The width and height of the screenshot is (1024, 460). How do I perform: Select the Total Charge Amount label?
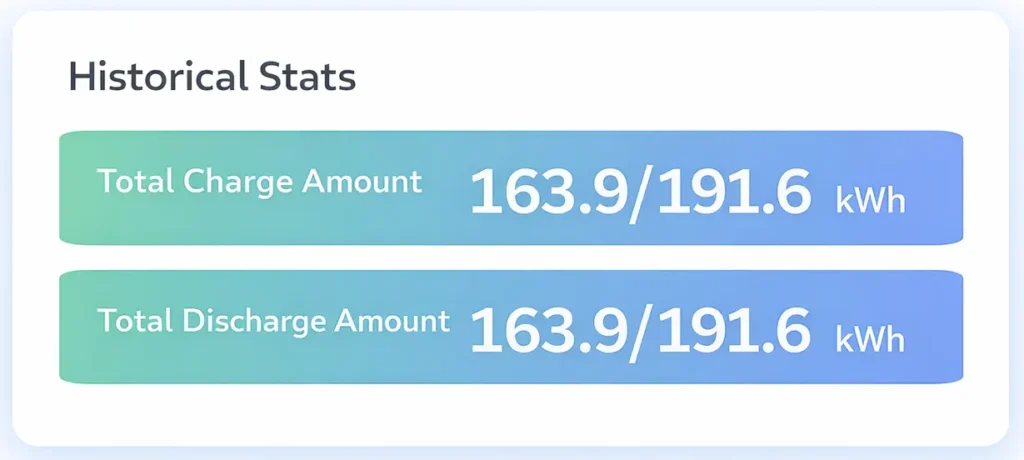259,182
